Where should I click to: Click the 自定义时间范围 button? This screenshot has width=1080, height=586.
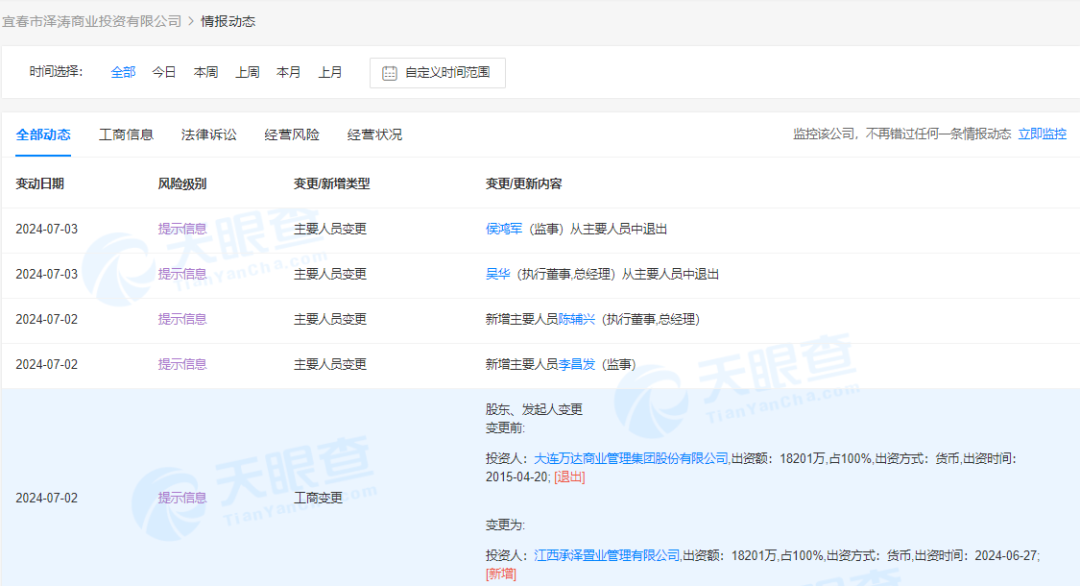(x=447, y=72)
